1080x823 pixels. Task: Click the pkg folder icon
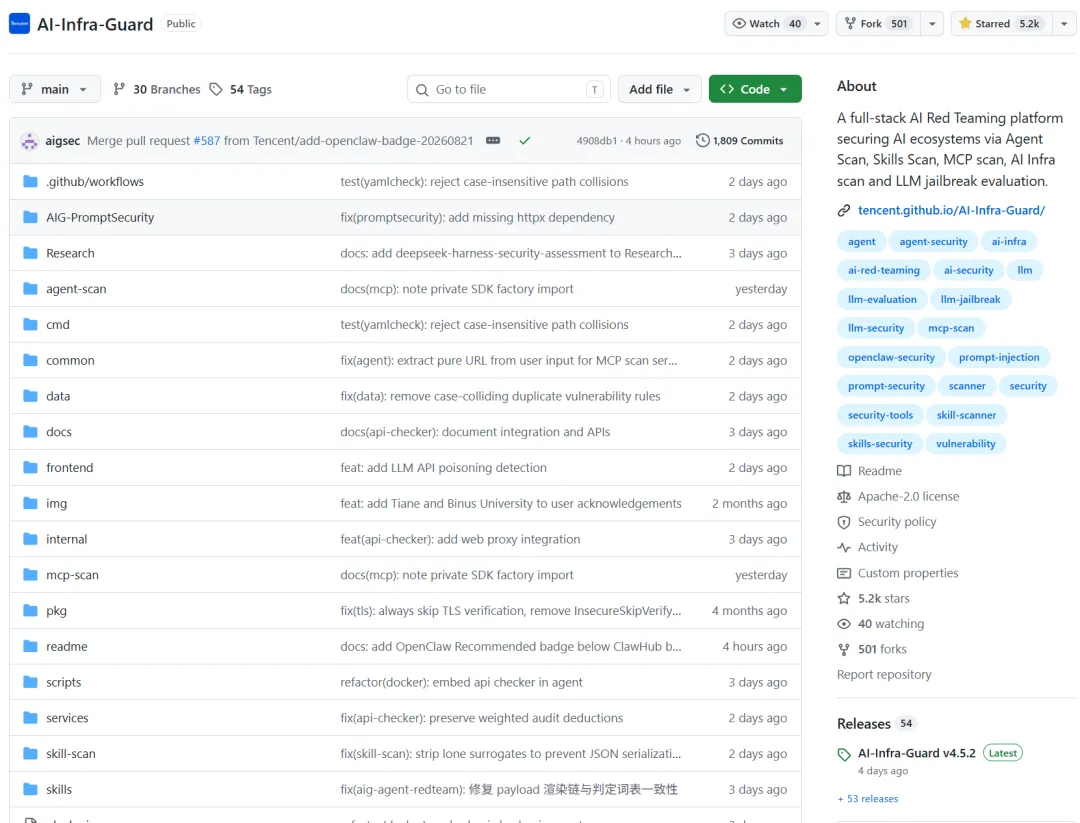point(30,611)
